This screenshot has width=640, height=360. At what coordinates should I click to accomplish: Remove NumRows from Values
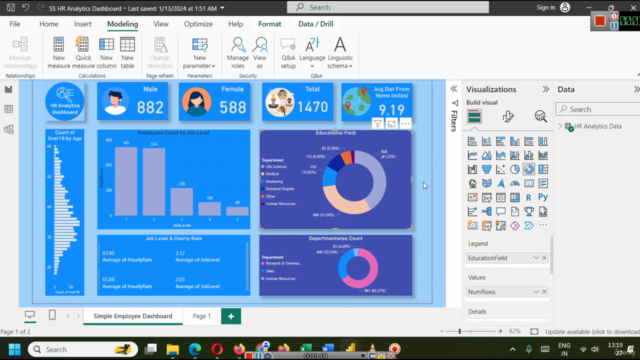[544, 292]
